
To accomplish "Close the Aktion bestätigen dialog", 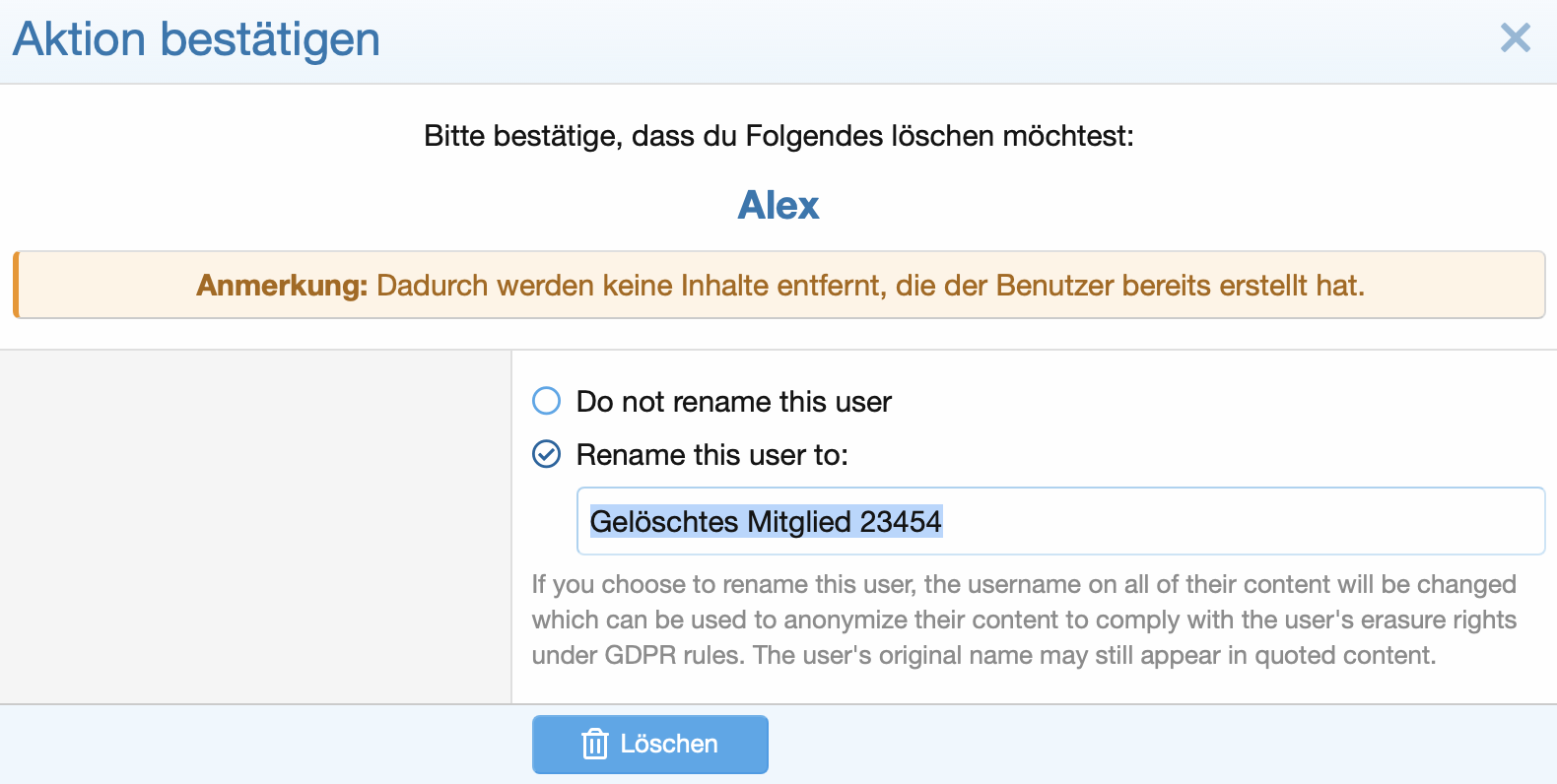I will point(1515,38).
